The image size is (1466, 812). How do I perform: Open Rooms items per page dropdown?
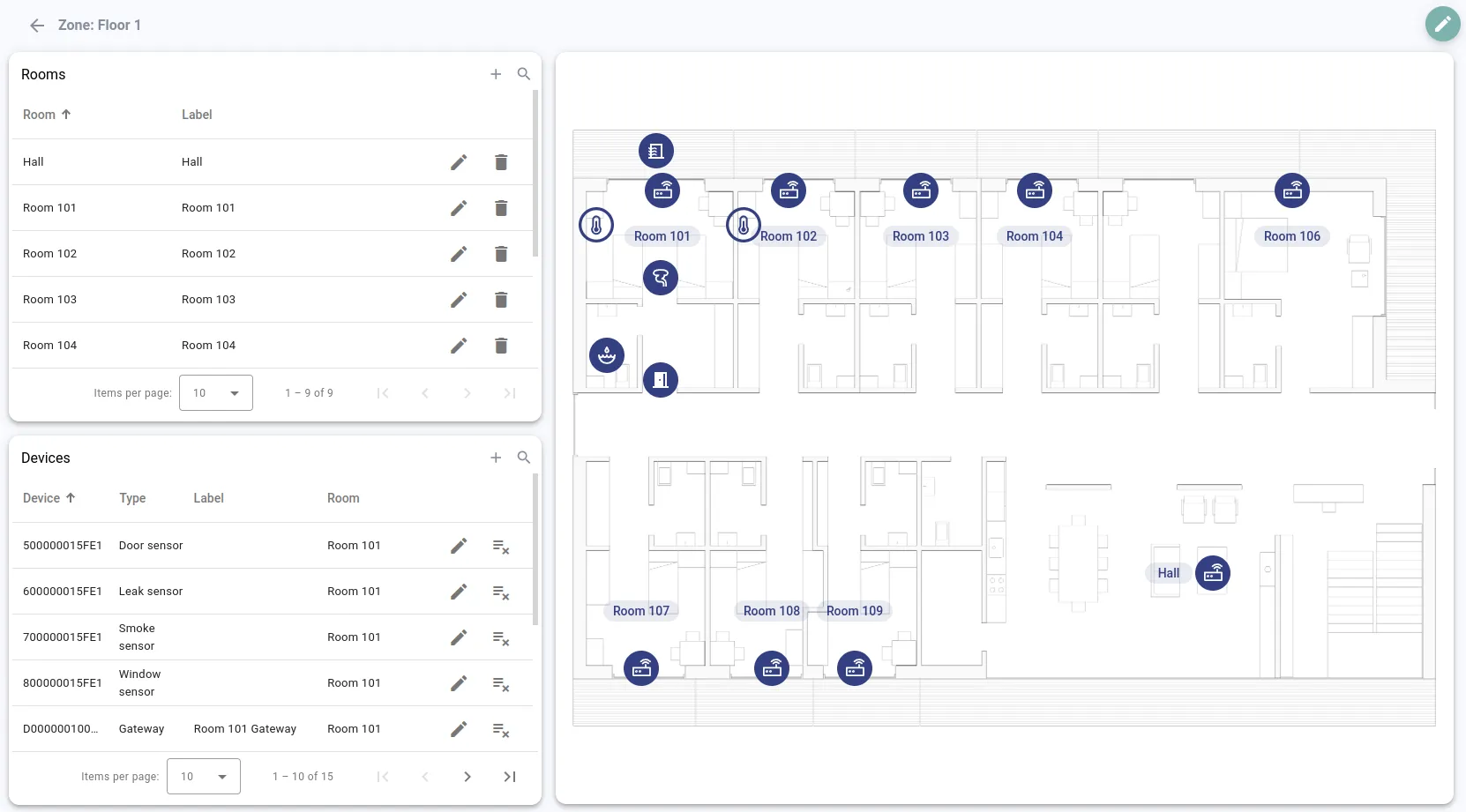[216, 393]
